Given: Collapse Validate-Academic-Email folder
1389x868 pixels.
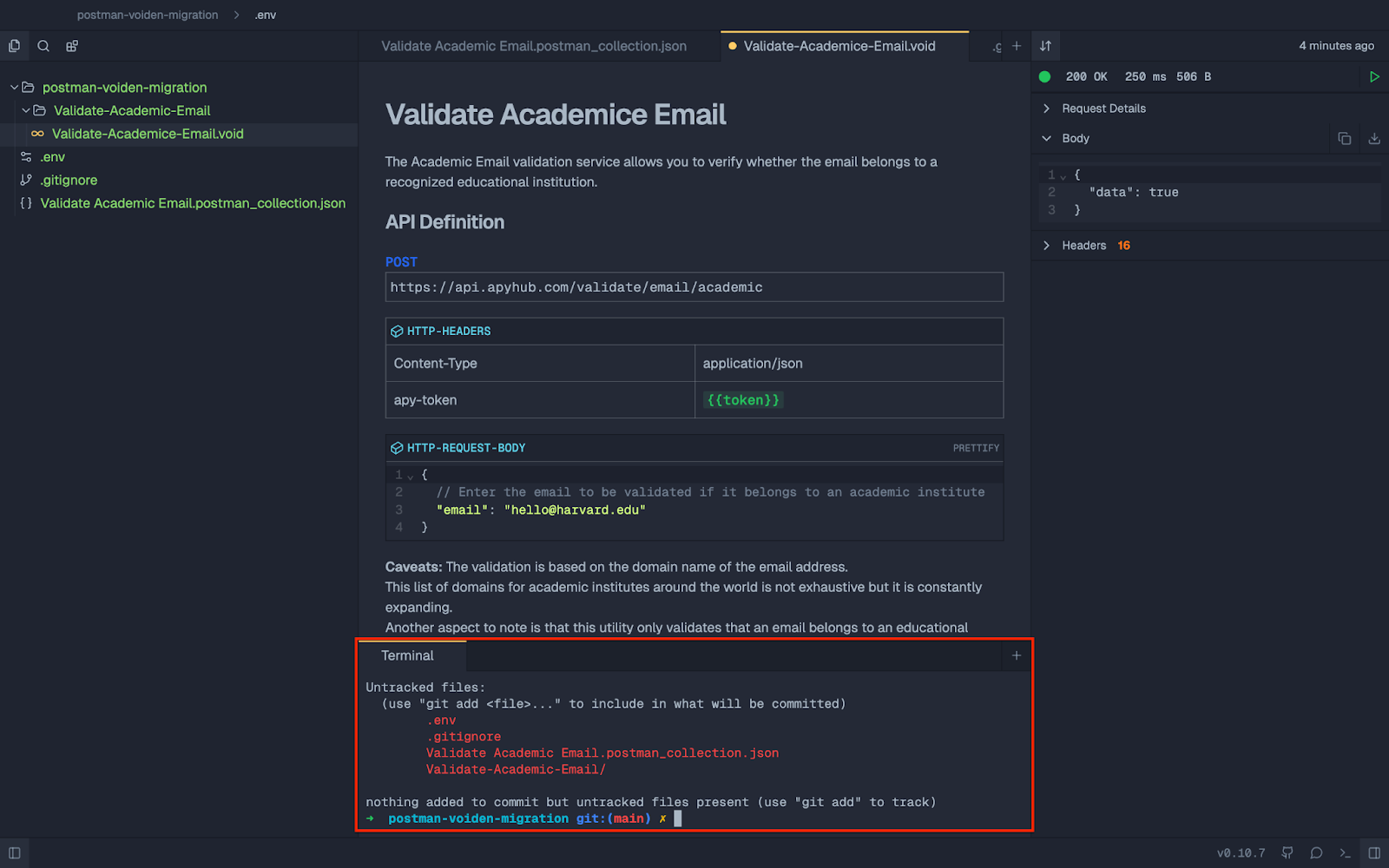Looking at the screenshot, I should pos(26,110).
